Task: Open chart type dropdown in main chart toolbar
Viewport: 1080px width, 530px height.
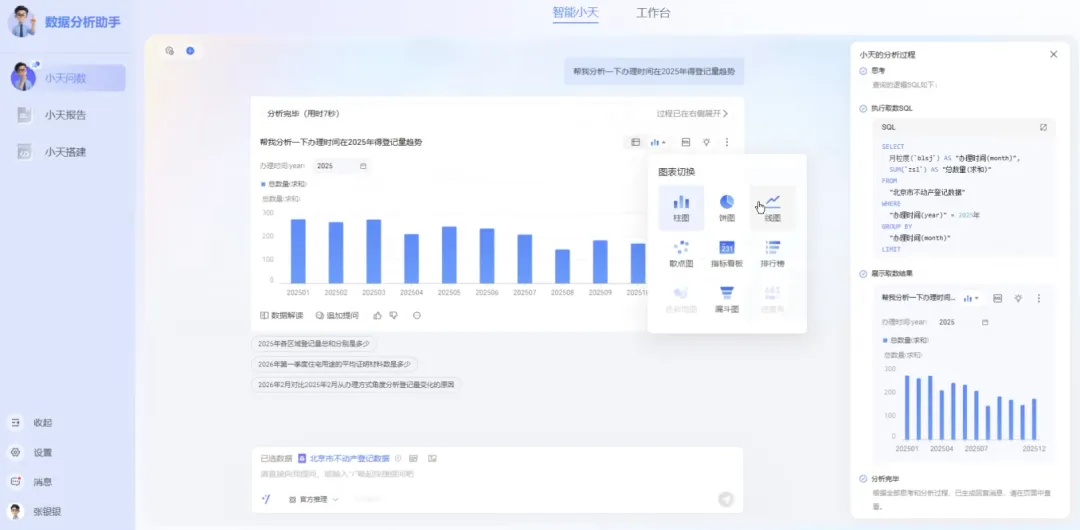Action: pyautogui.click(x=659, y=142)
